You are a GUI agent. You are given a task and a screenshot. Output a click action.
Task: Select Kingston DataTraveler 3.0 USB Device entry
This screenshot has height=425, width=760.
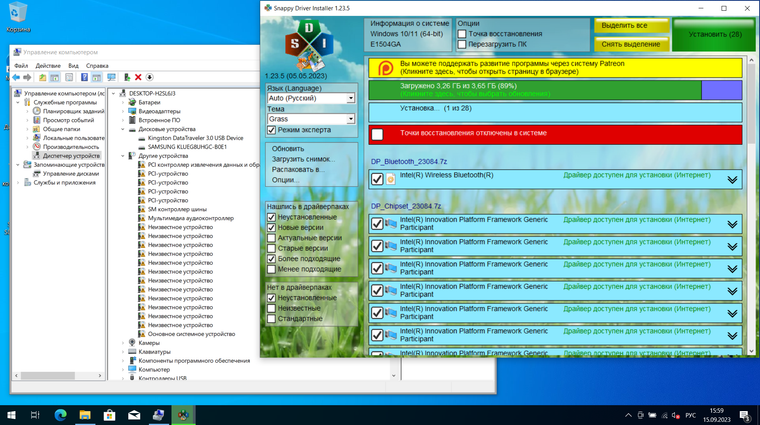point(195,138)
